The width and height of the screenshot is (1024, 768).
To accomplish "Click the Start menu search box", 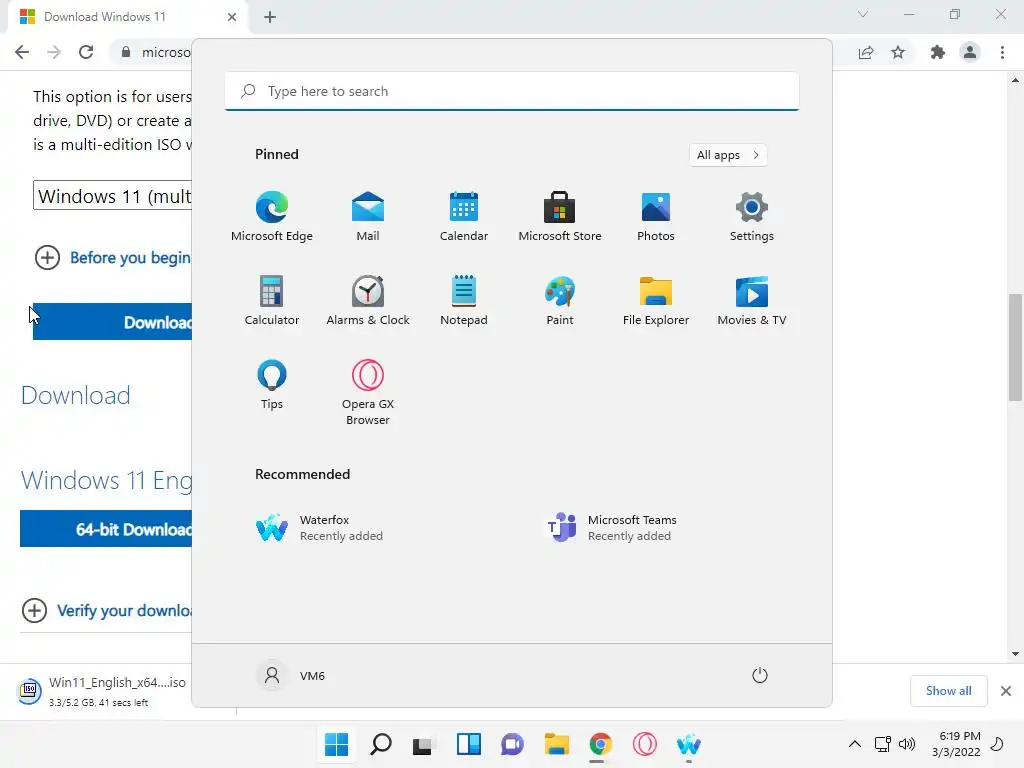I will 512,91.
